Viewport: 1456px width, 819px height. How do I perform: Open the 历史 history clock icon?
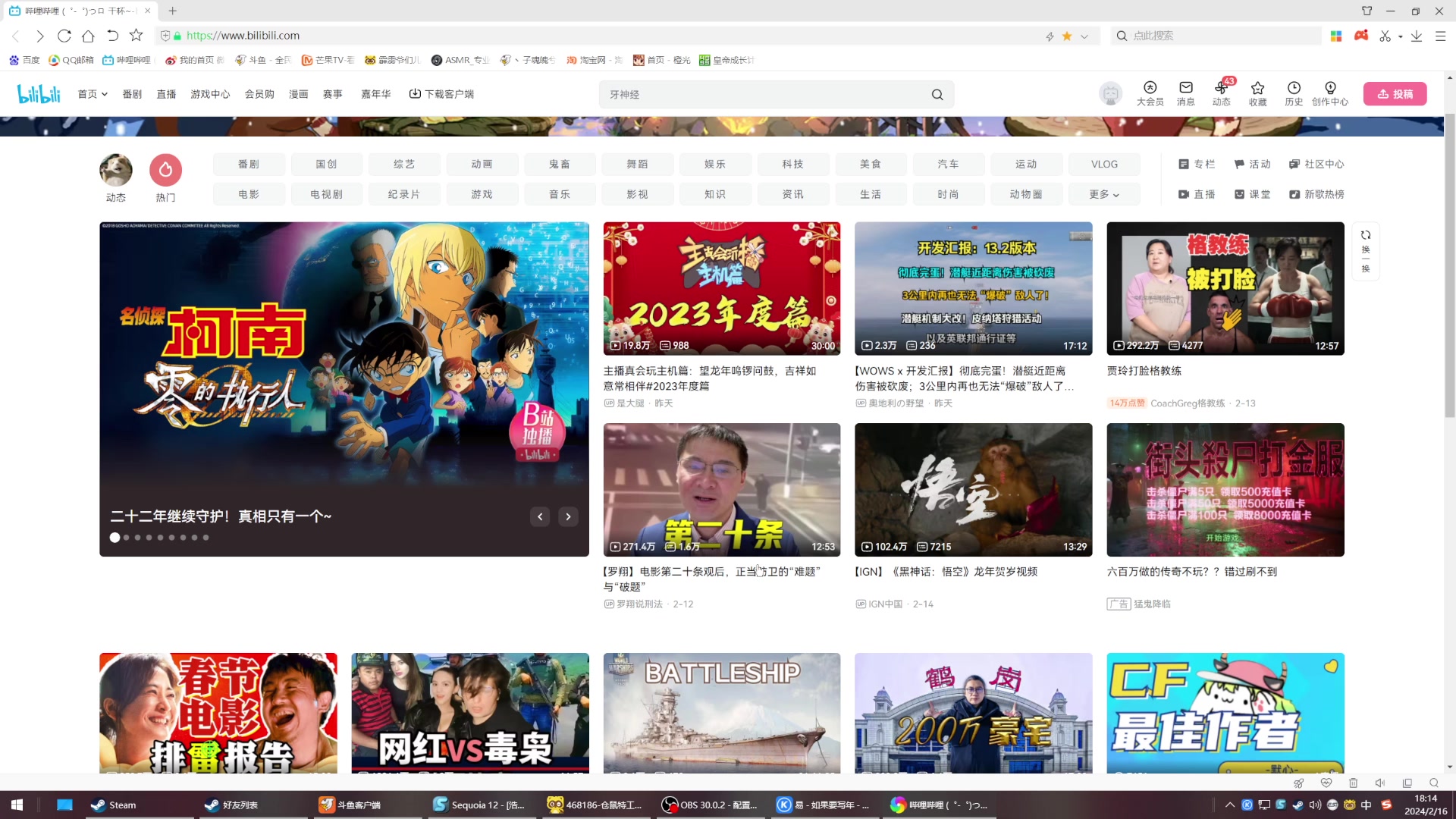1294,93
